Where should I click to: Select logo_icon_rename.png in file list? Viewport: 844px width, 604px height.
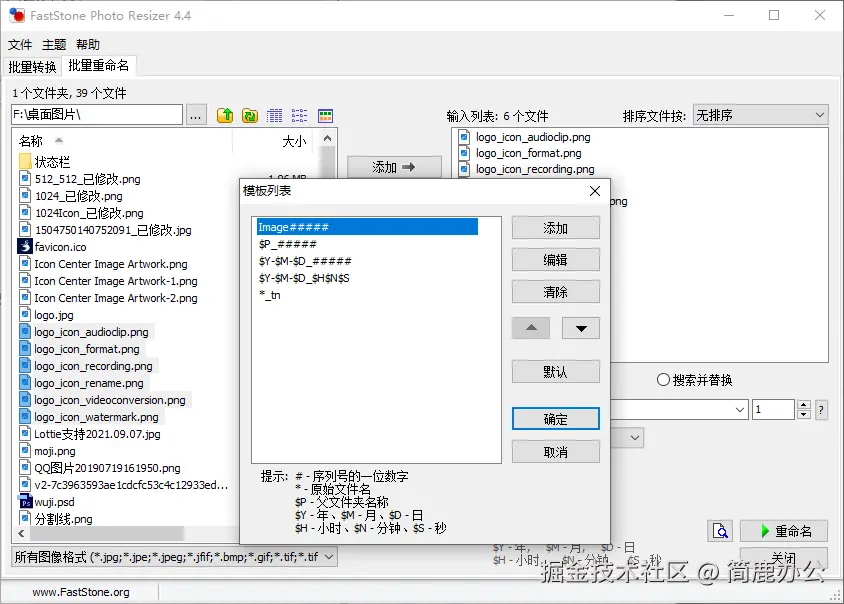89,383
